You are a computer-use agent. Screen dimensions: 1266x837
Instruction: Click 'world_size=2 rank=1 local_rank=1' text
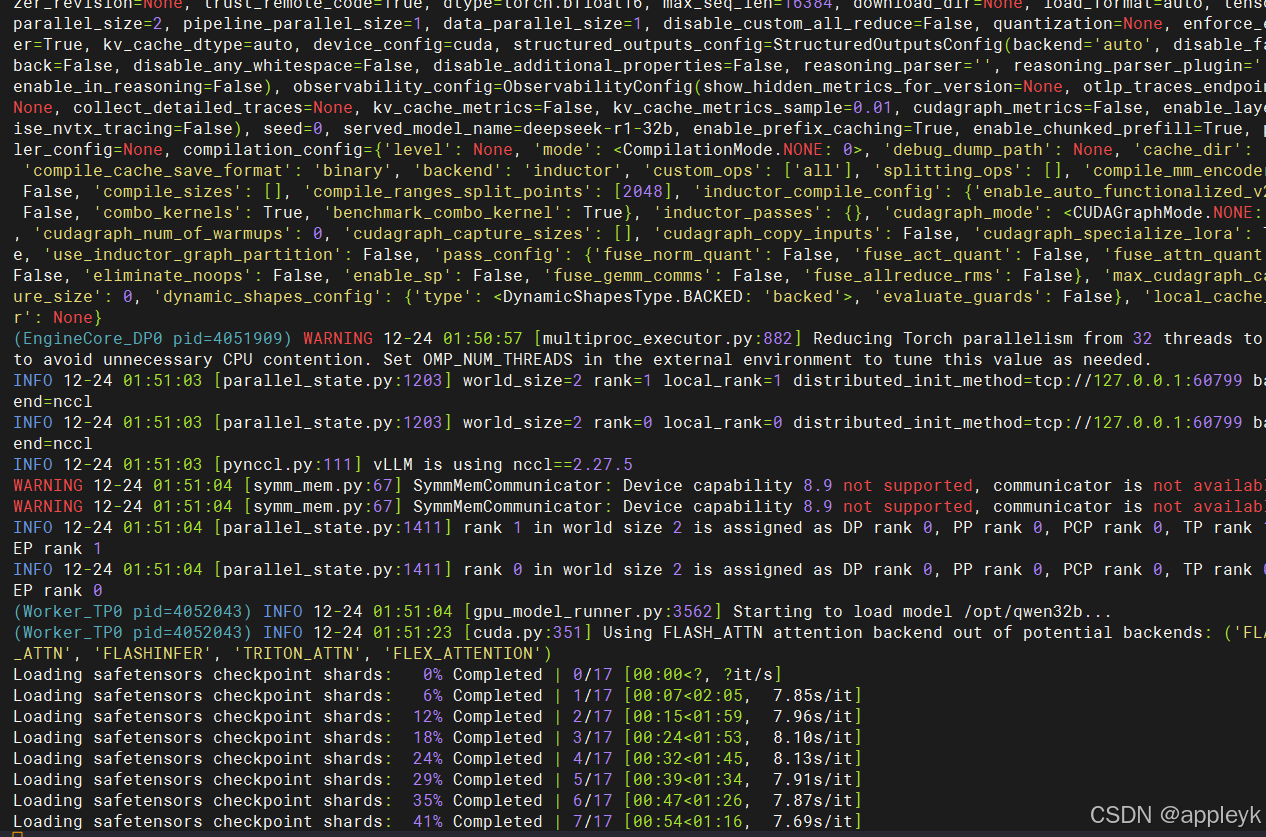tap(622, 380)
